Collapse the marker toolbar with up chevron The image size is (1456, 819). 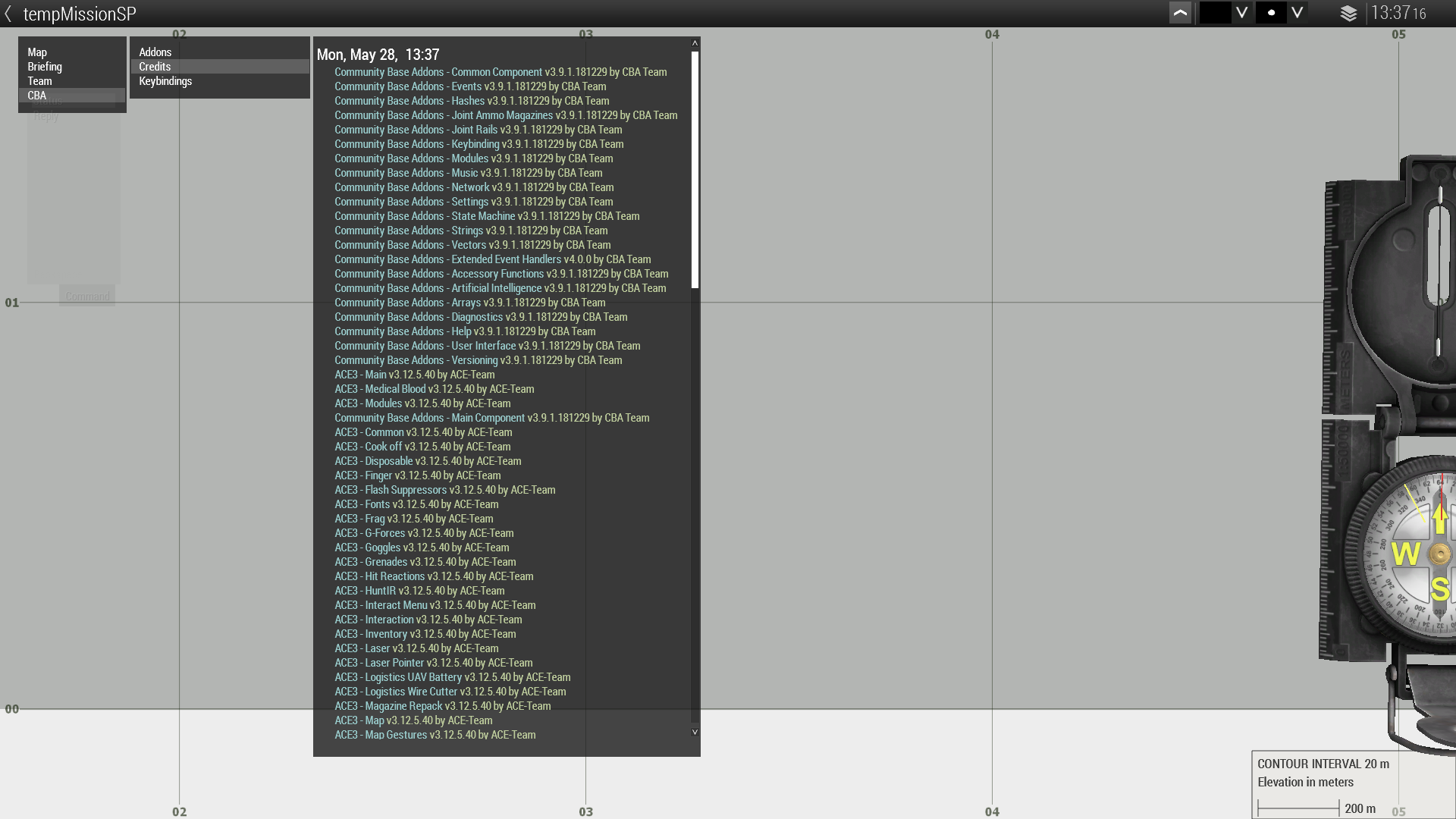(1180, 13)
